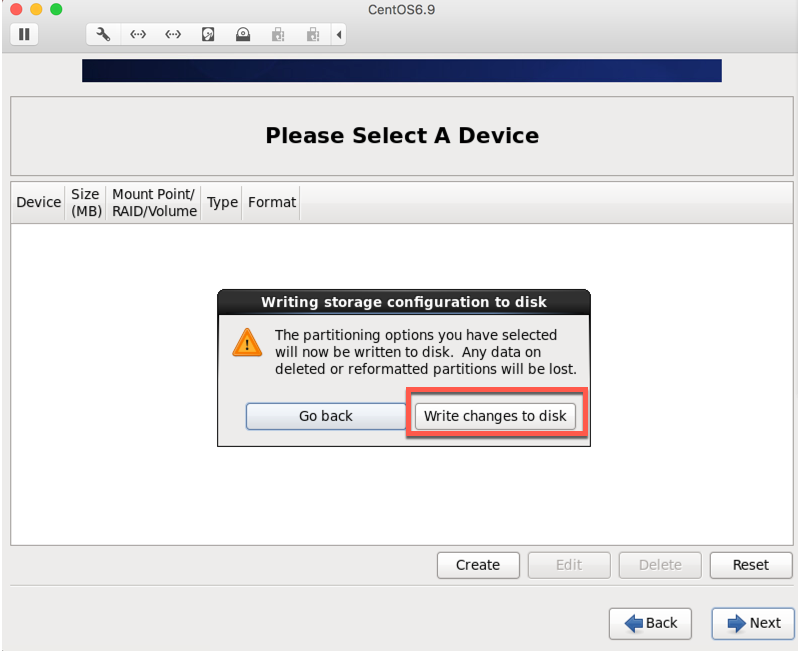Open the VM settings wrench icon

[x=103, y=34]
